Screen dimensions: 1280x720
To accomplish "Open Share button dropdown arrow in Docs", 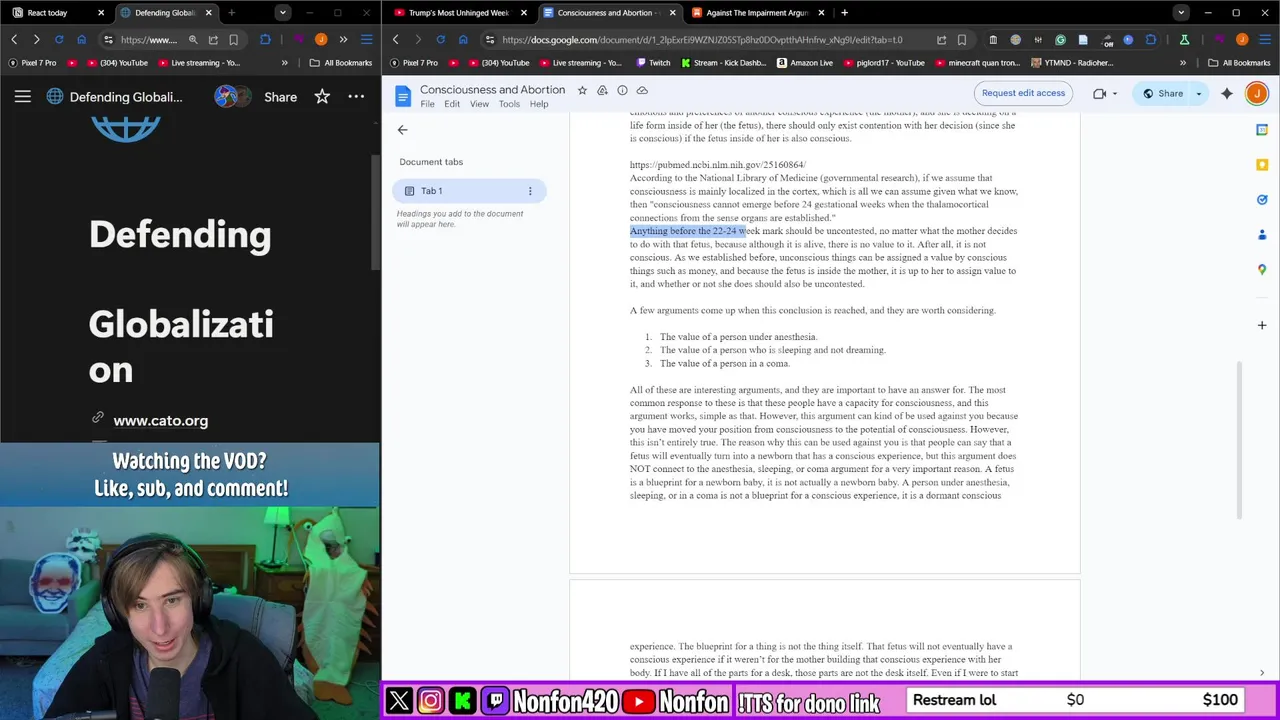I will (1198, 94).
